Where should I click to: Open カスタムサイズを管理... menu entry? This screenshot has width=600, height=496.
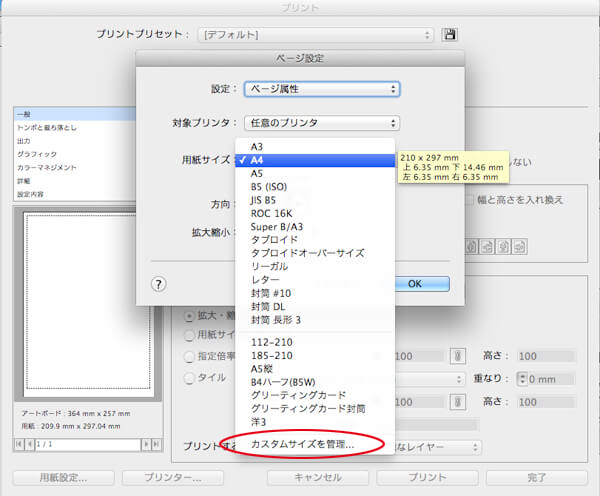point(315,444)
